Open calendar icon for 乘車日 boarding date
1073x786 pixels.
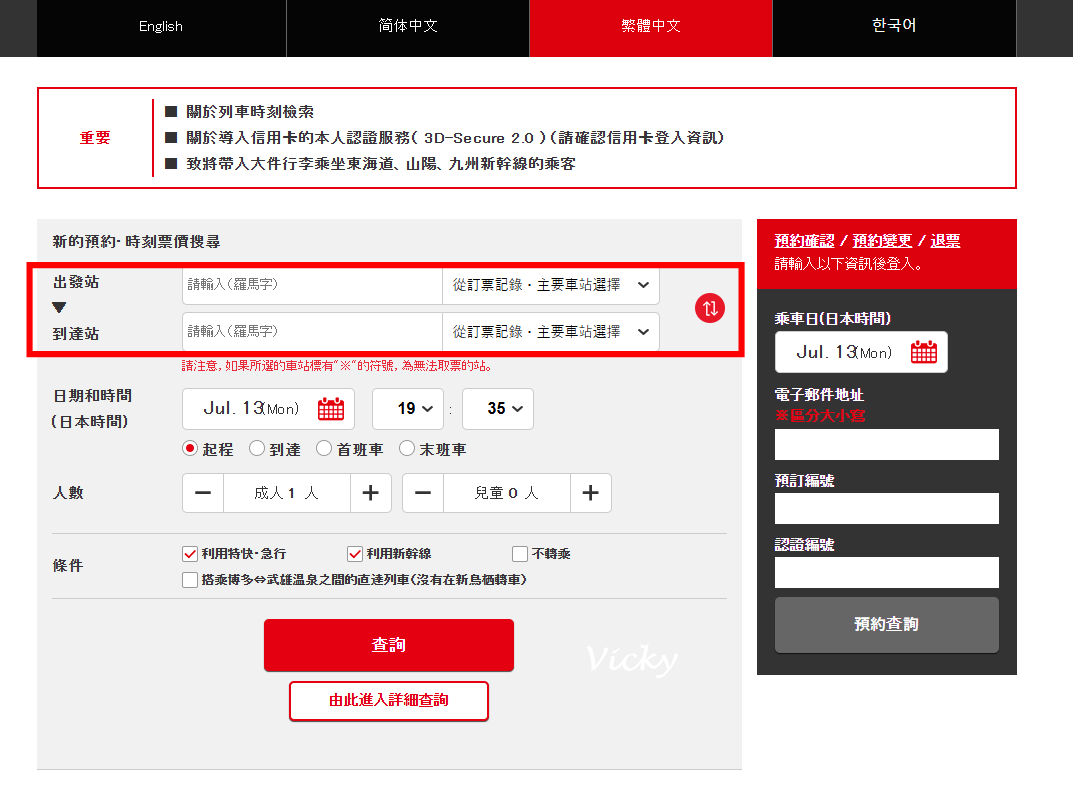point(924,352)
